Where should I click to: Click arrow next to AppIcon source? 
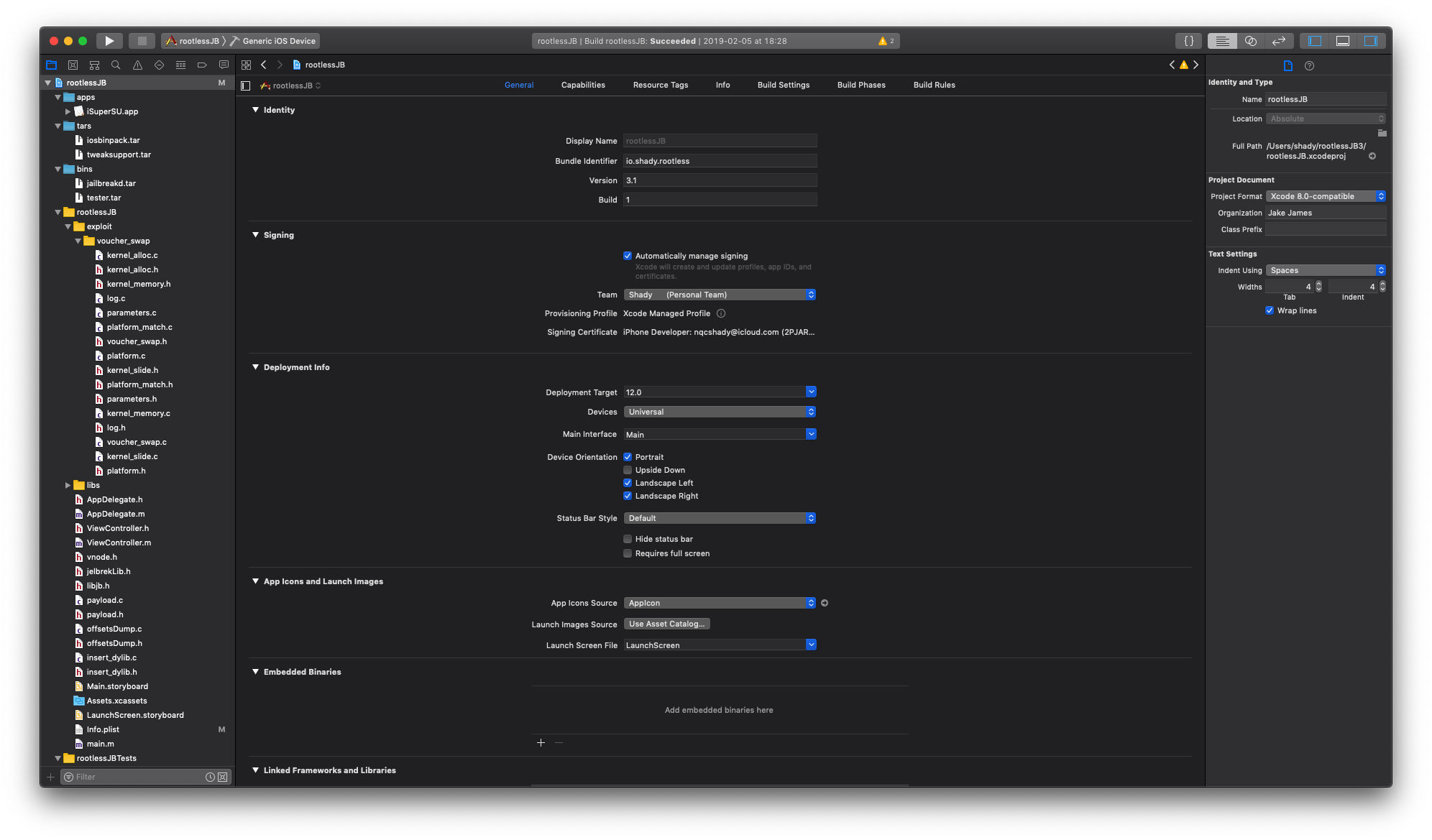(x=825, y=603)
